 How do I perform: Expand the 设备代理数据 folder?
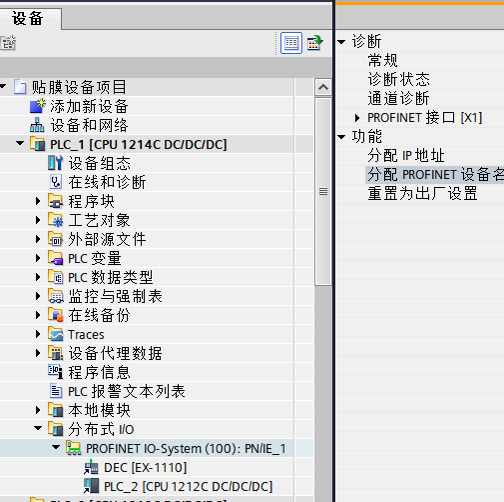(x=38, y=353)
